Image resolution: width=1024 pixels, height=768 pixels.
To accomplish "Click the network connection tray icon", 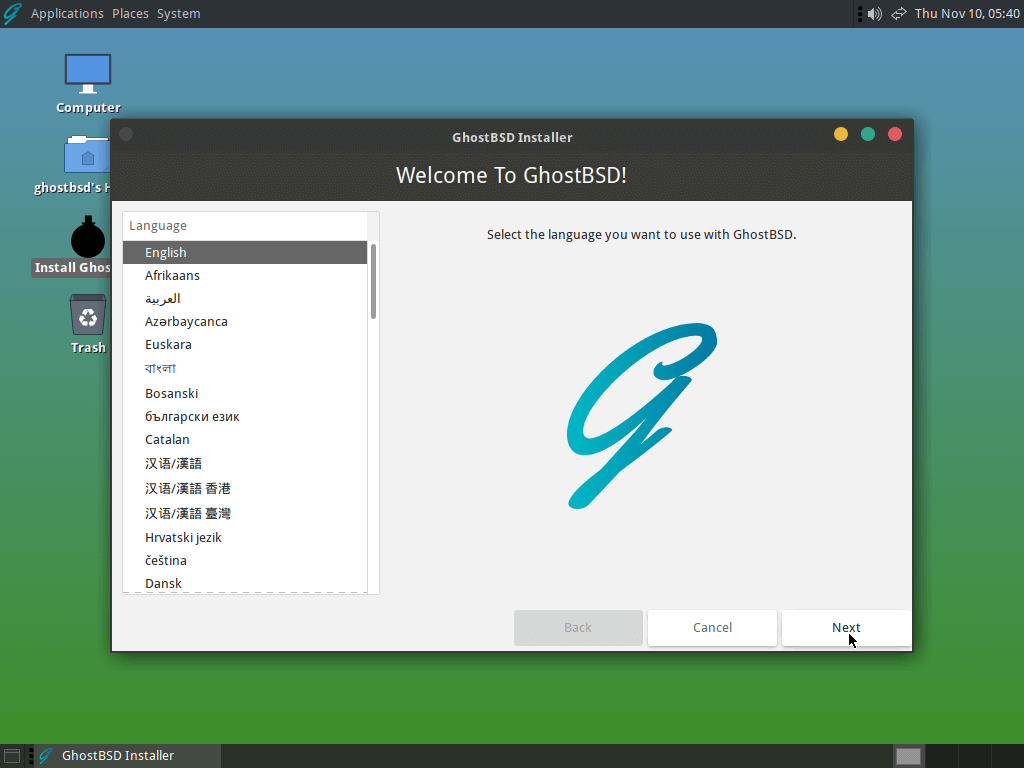I will pos(899,14).
